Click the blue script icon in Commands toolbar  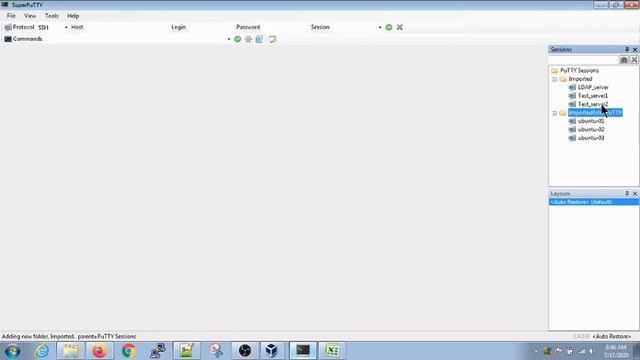pos(259,39)
